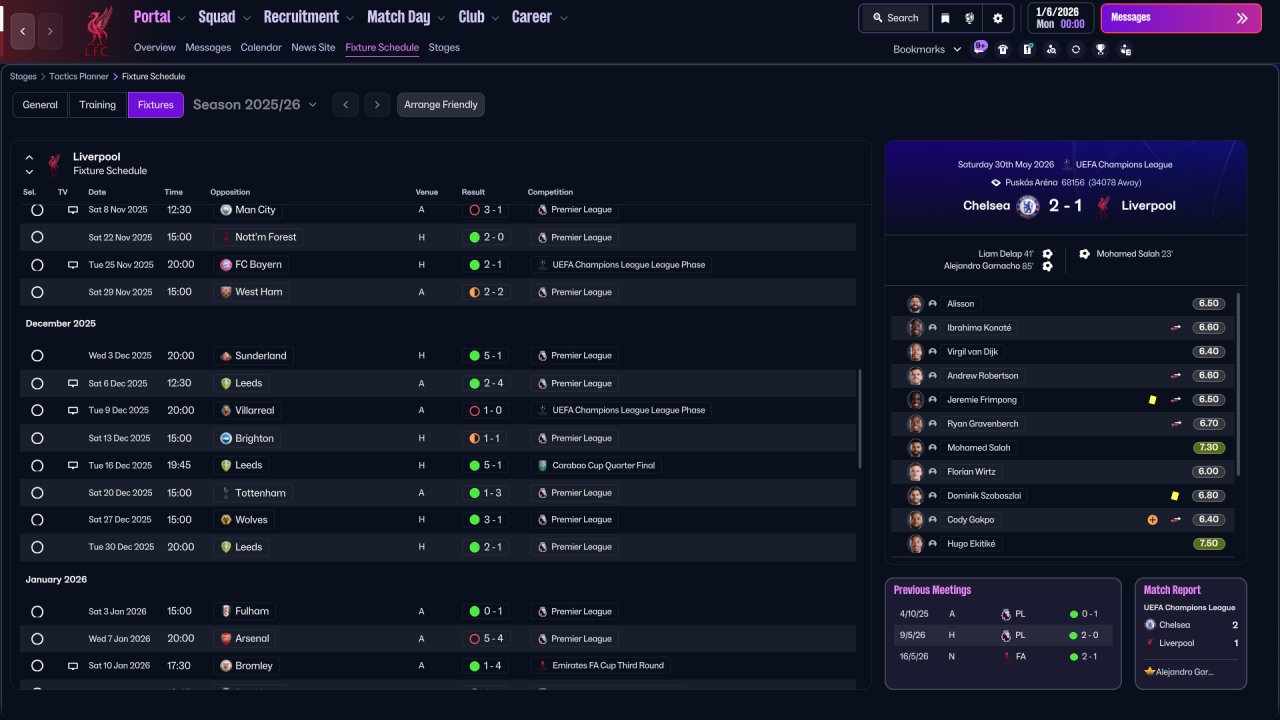The width and height of the screenshot is (1280, 720).
Task: Open the bookmark icon next to Search
Action: point(945,18)
